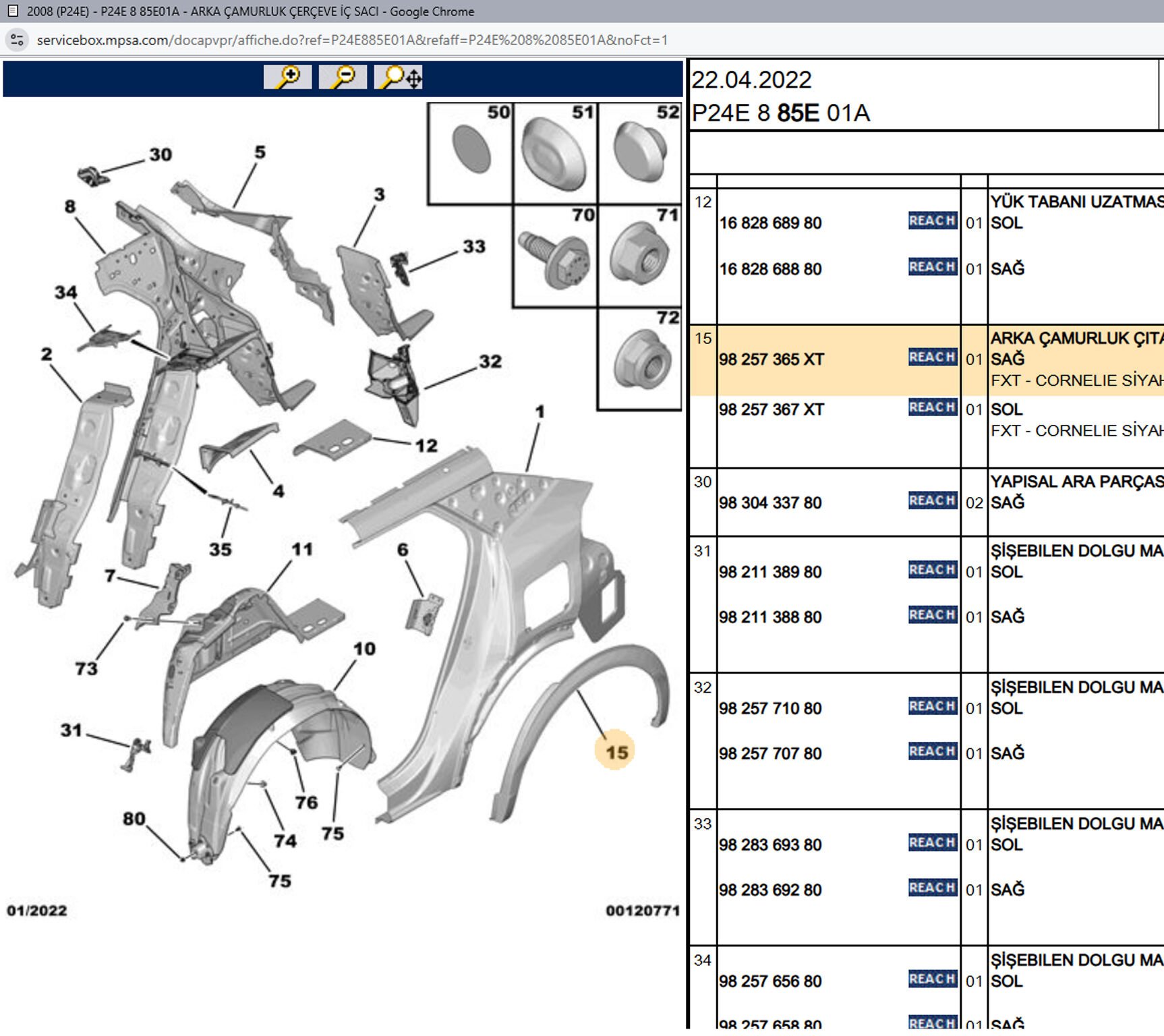Image resolution: width=1164 pixels, height=1036 pixels.
Task: Click part number 98 257 367 XT
Action: point(771,409)
